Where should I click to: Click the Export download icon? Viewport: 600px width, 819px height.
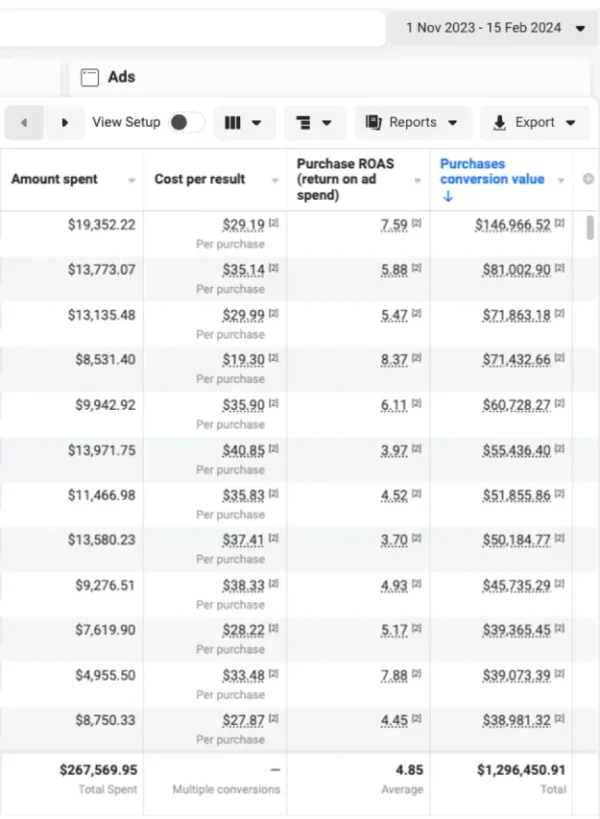[500, 123]
